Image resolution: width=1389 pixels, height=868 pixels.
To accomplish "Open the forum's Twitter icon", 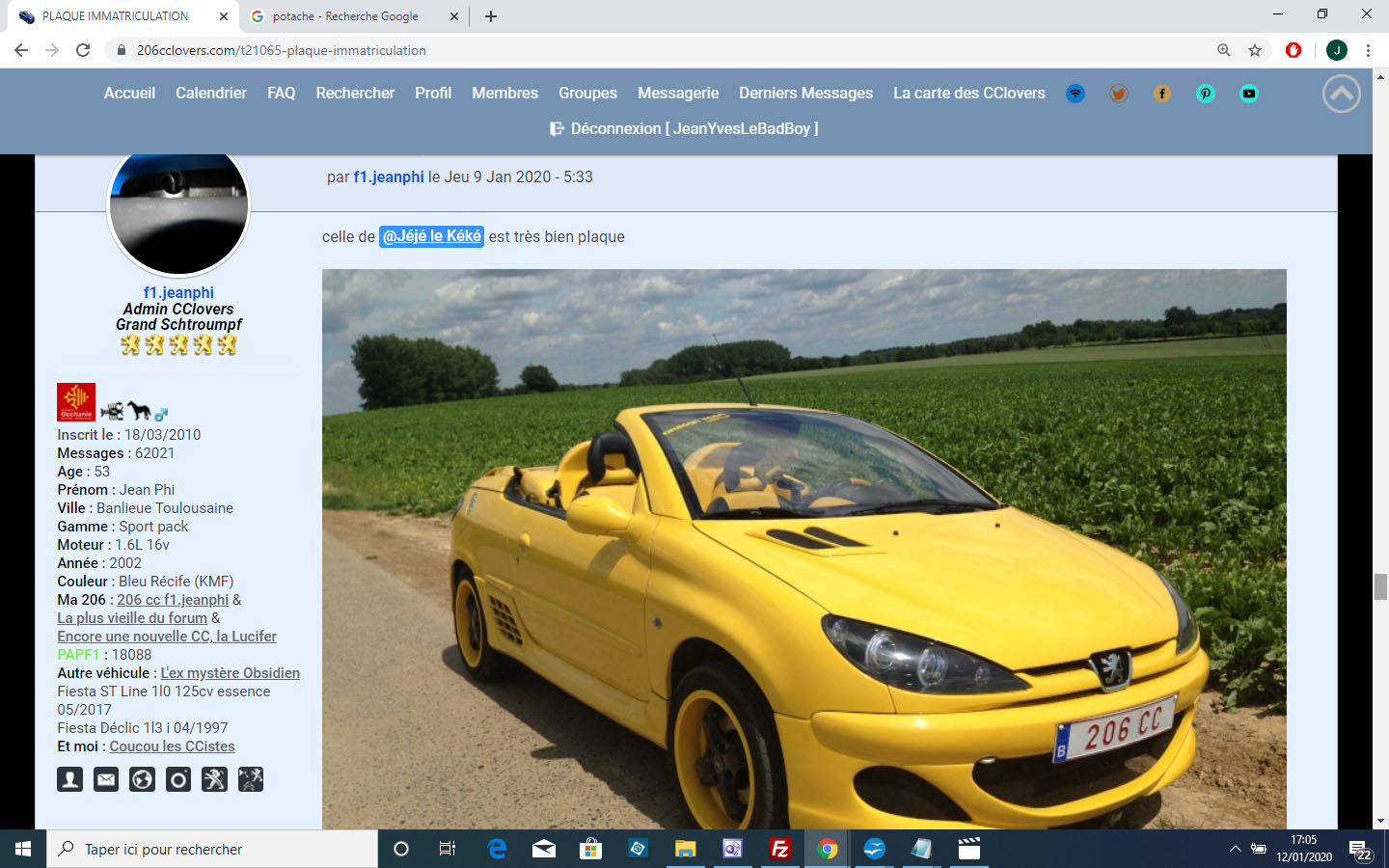I will click(x=1119, y=94).
